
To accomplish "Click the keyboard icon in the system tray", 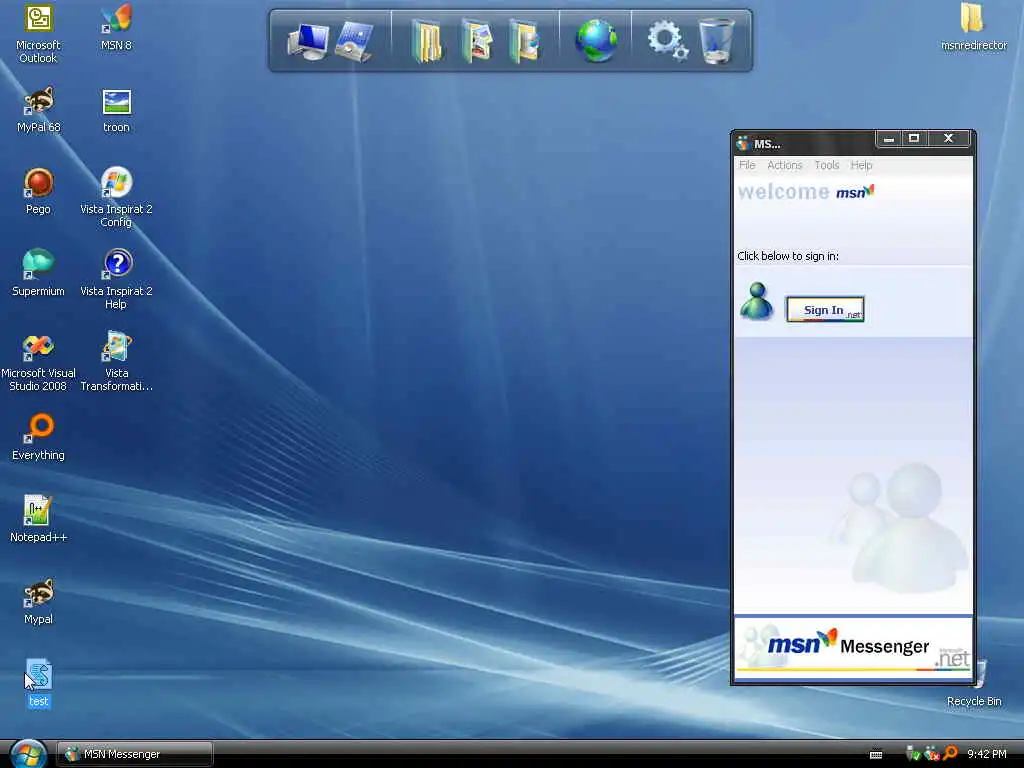I will click(876, 755).
